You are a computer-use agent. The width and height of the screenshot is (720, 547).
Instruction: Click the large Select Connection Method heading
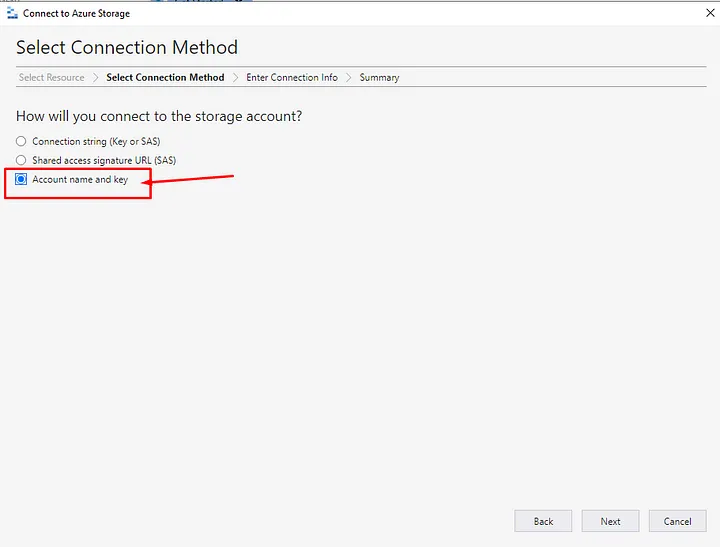(127, 48)
